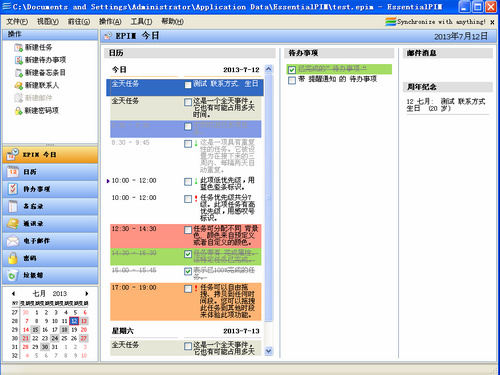Uncheck the 15:00-15:45 completed task
This screenshot has width=500, height=375.
click(188, 271)
